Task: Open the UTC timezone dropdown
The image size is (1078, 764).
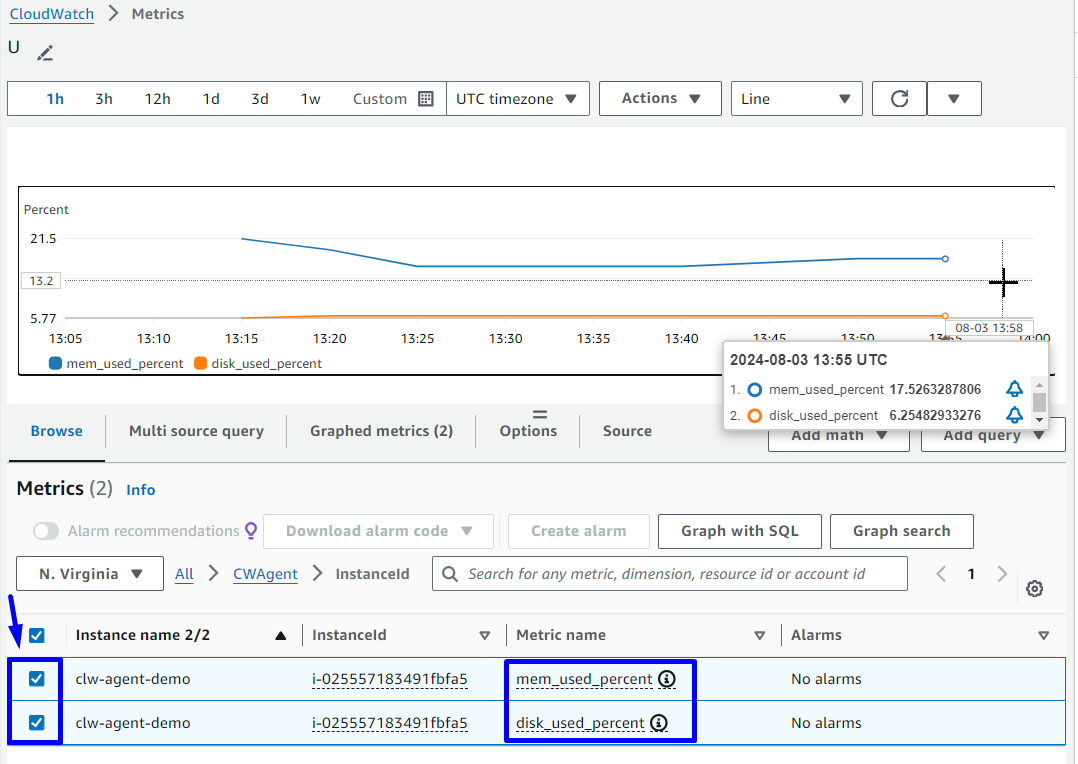Action: (517, 99)
